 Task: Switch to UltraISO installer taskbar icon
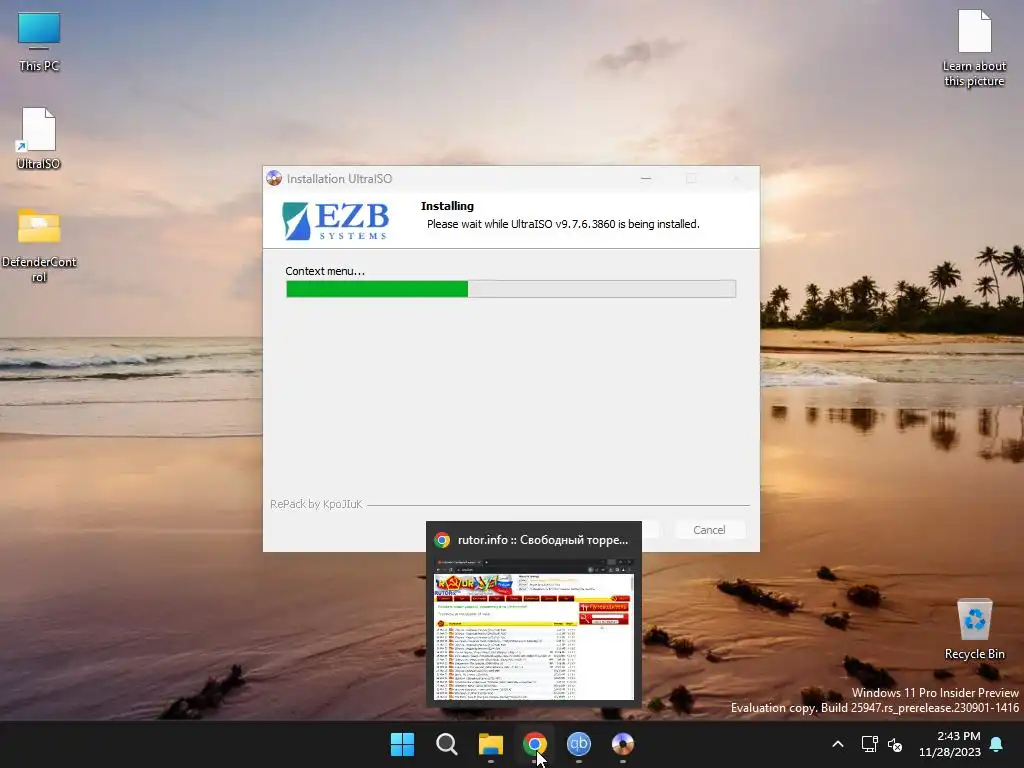[622, 744]
